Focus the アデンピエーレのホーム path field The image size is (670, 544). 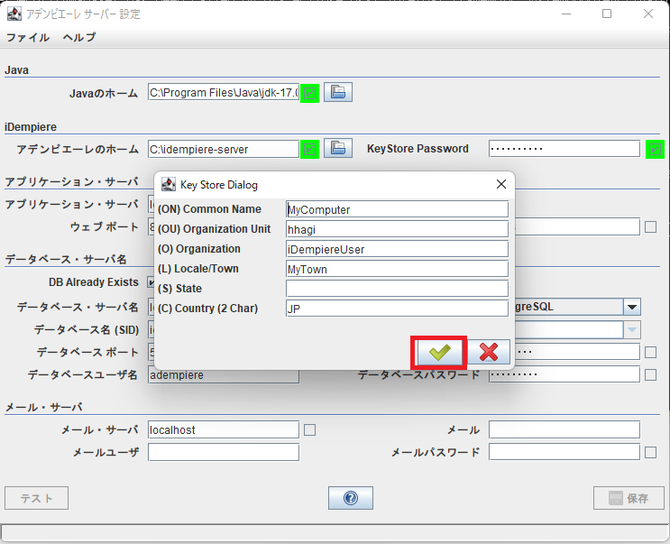coord(223,149)
